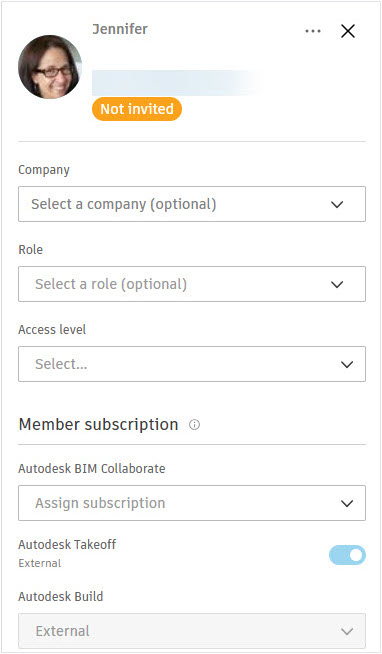382x654 pixels.
Task: Close the member details panel
Action: point(348,31)
